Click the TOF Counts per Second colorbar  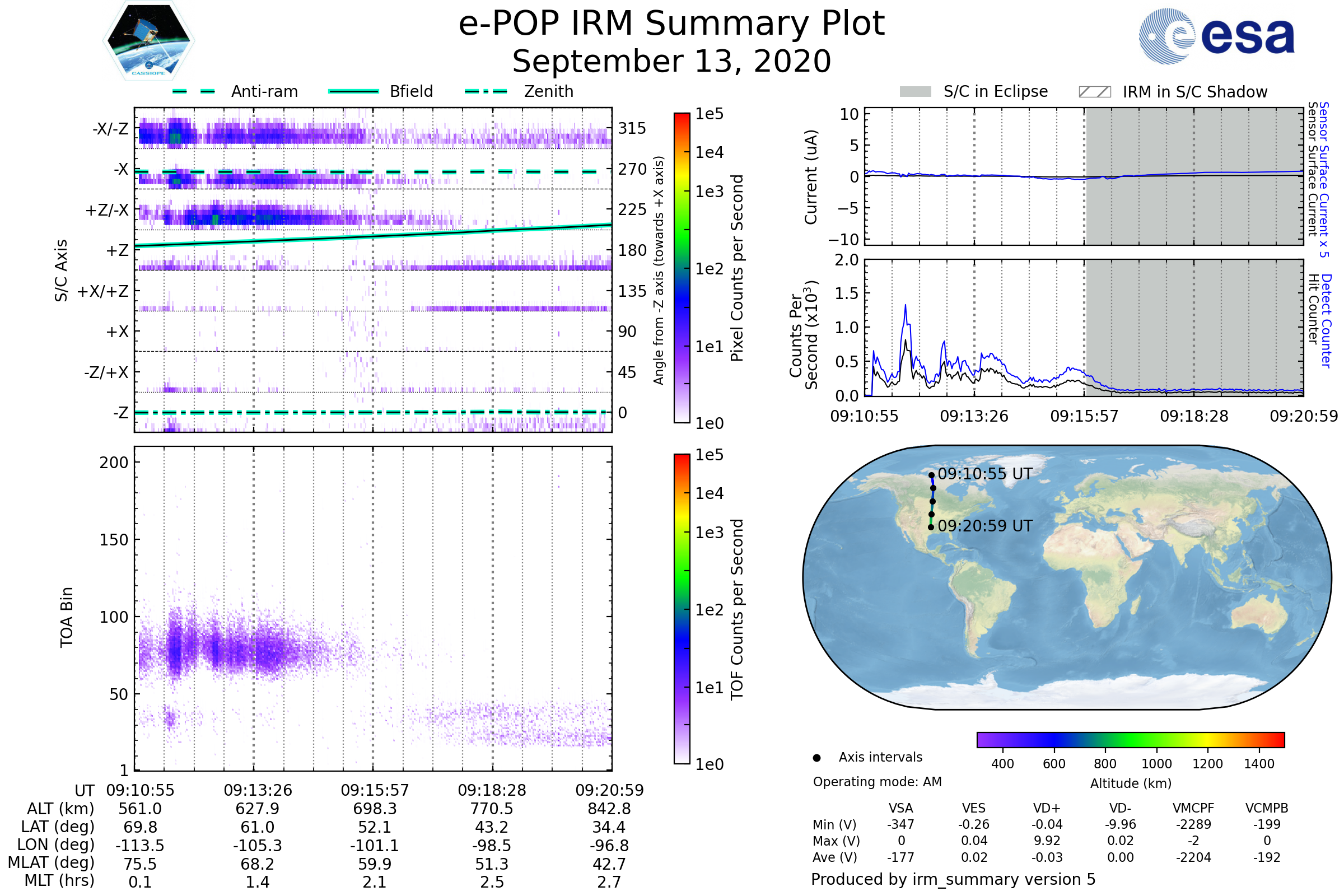[682, 609]
